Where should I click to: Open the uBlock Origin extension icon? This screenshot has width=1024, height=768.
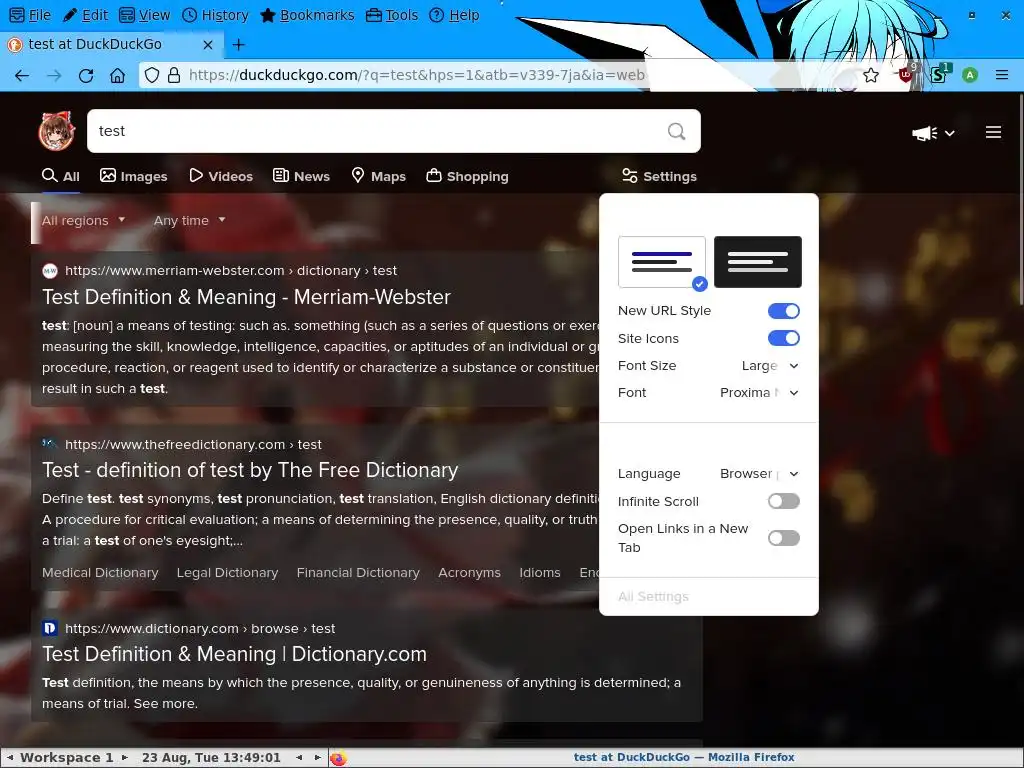point(906,74)
